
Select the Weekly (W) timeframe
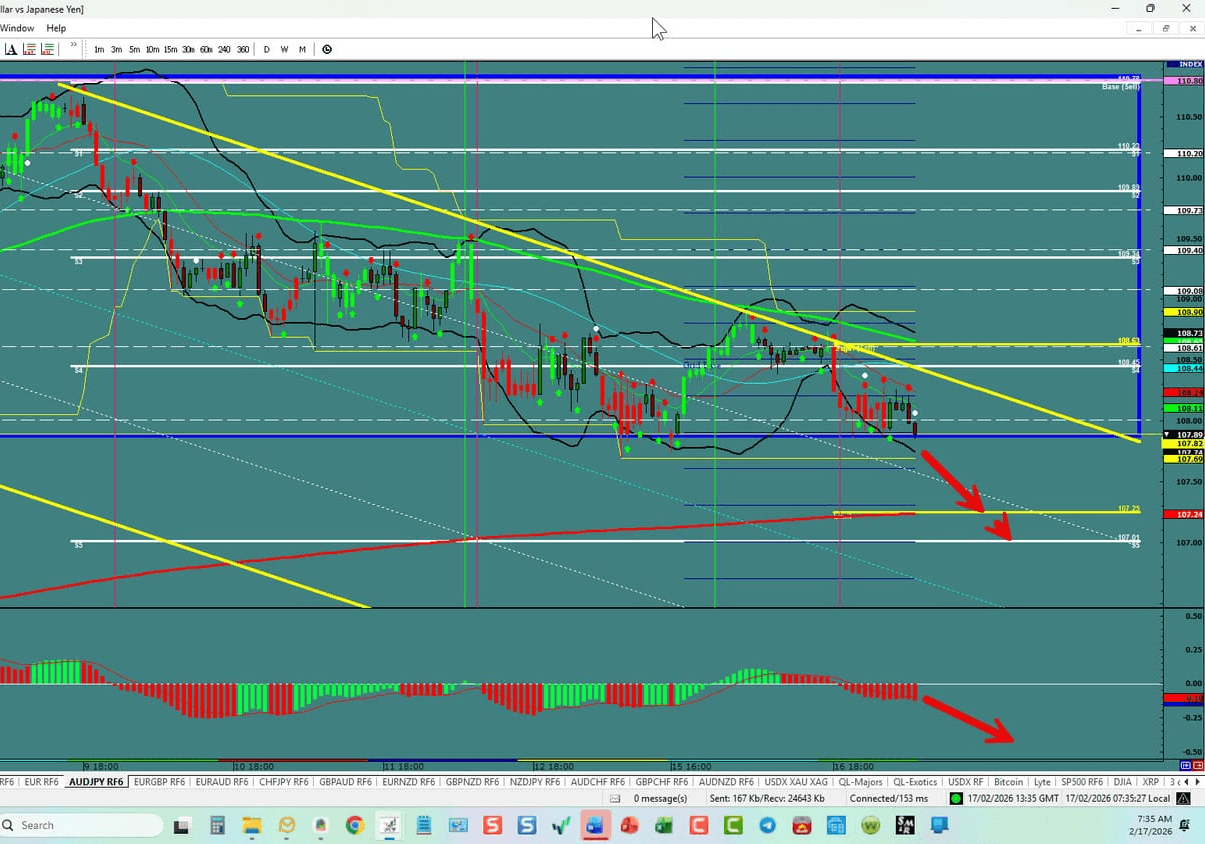coord(284,49)
